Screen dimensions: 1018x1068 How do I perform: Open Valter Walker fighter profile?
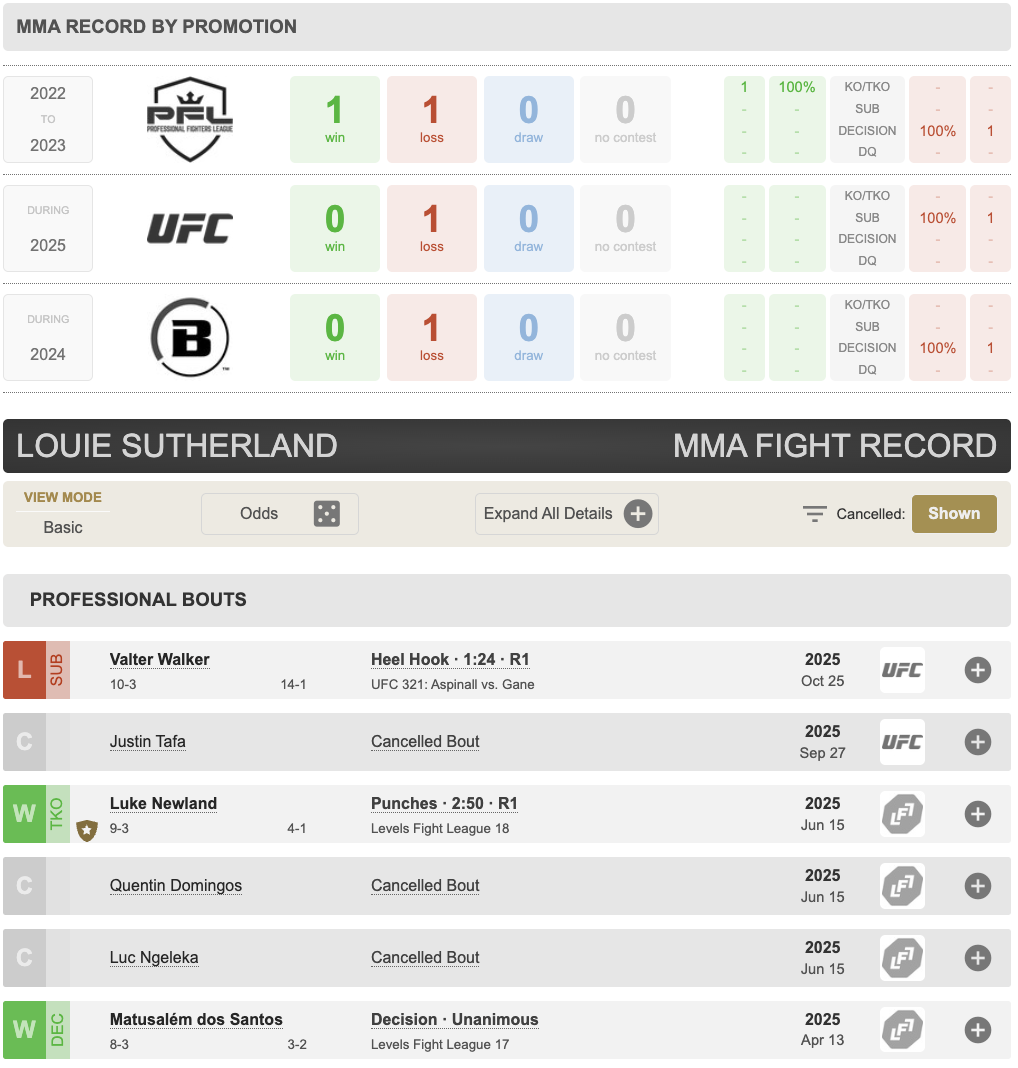(x=160, y=660)
